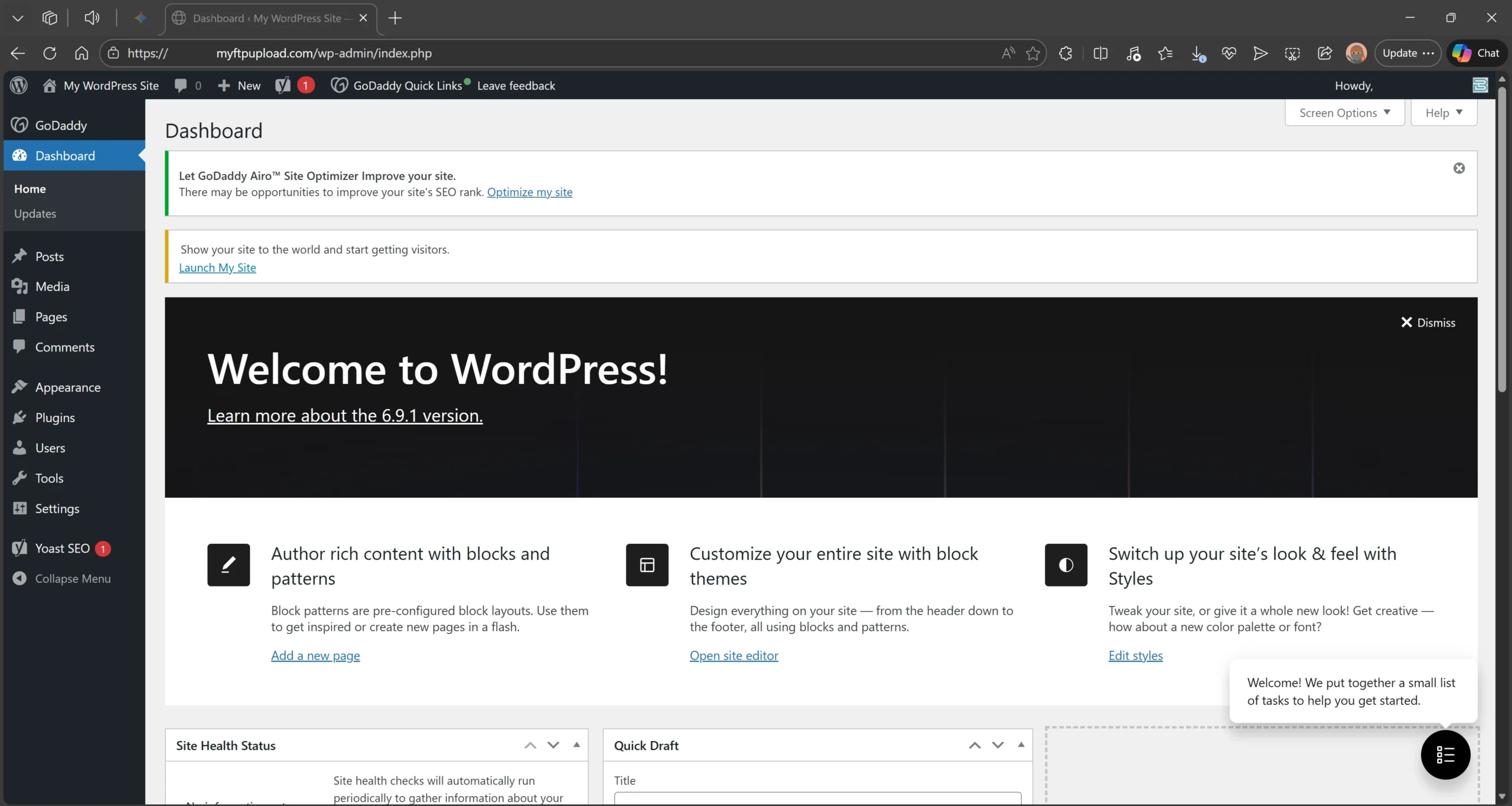Screen dimensions: 1512x806
Task: Open the WordPress logo menu
Action: 19,86
